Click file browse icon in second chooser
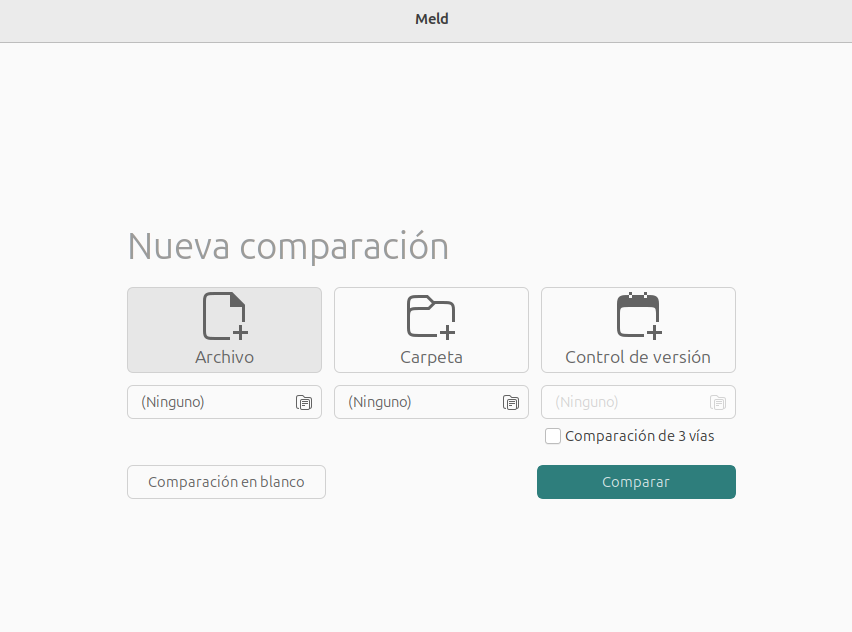 [511, 403]
